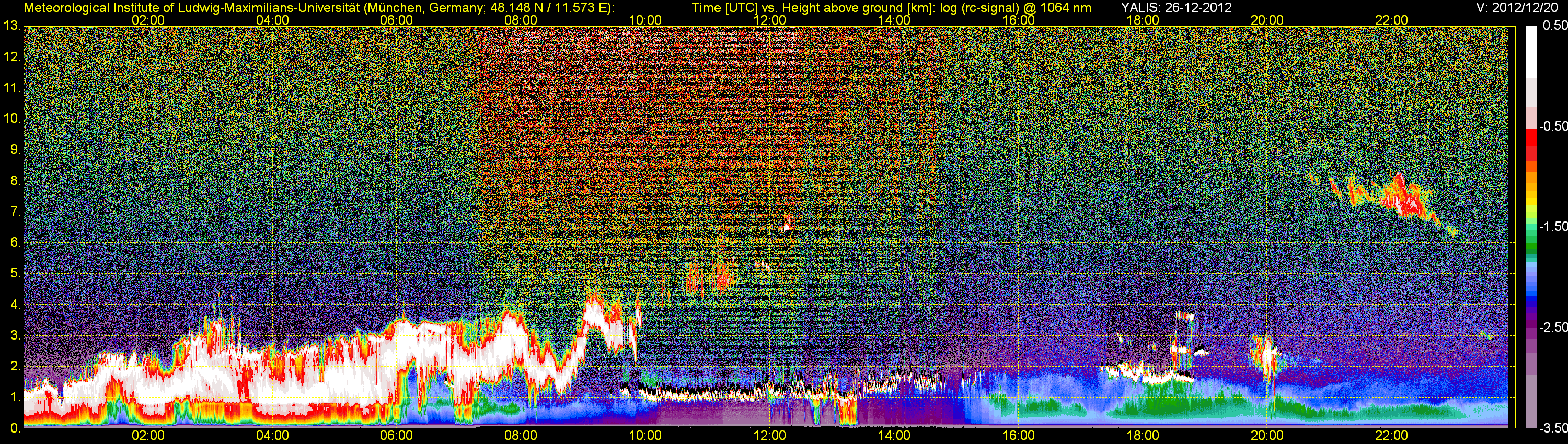The height and width of the screenshot is (444, 1568).
Task: Pick the 10 km height axis label
Action: (11, 119)
